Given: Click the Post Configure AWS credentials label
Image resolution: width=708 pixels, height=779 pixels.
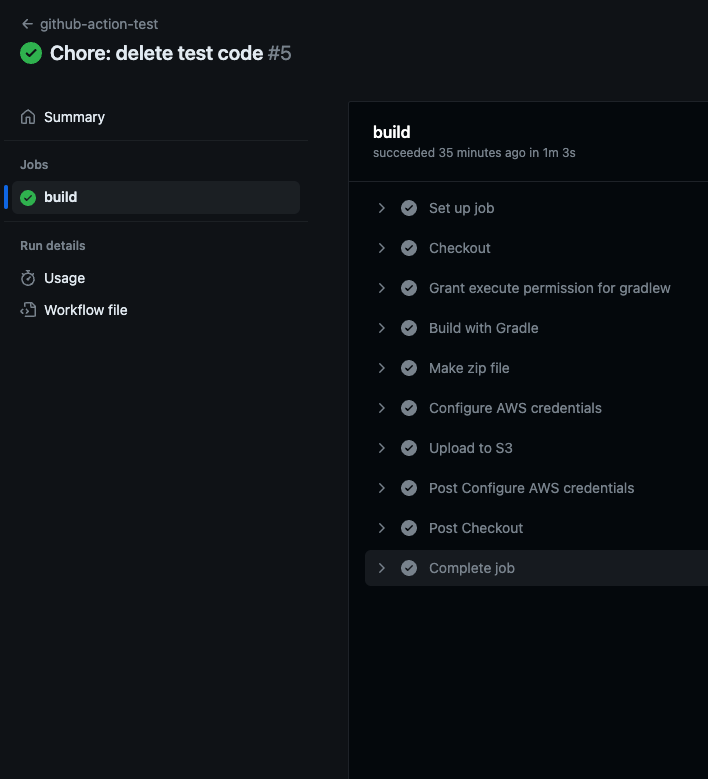Looking at the screenshot, I should 532,488.
